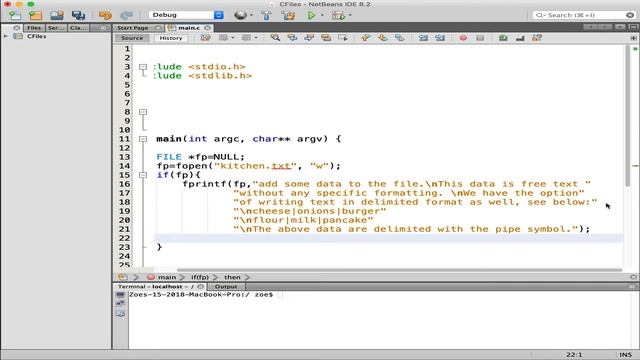Close the main.c tab

point(208,28)
